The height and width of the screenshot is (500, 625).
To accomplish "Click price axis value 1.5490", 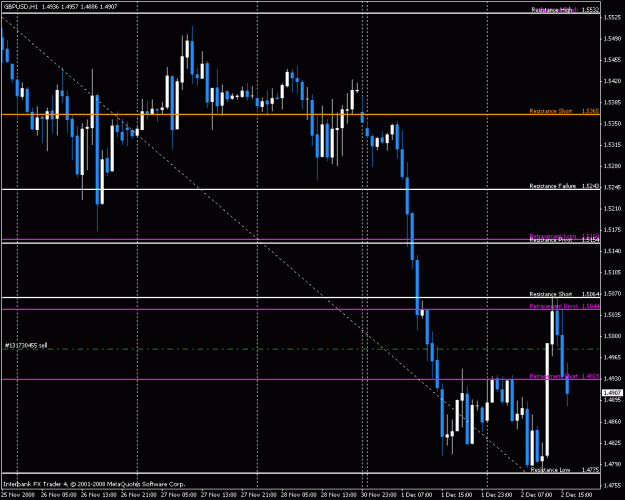I will point(612,39).
